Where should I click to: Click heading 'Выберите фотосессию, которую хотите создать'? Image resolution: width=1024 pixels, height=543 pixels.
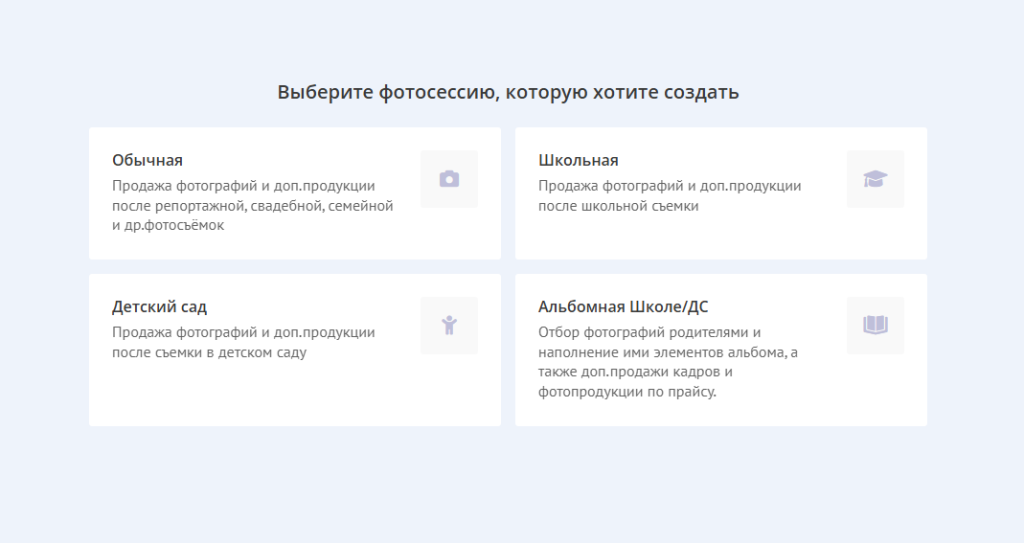pos(508,92)
